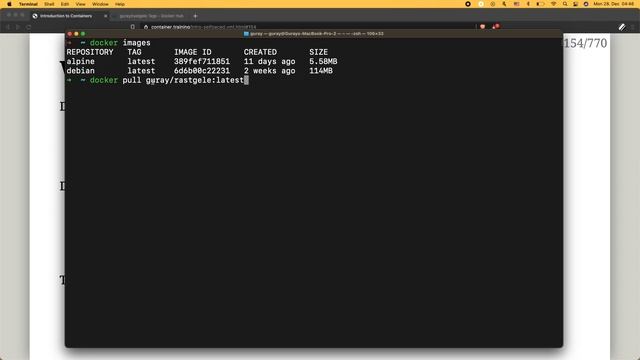
Task: Open the Brave shield icon
Action: (482, 27)
